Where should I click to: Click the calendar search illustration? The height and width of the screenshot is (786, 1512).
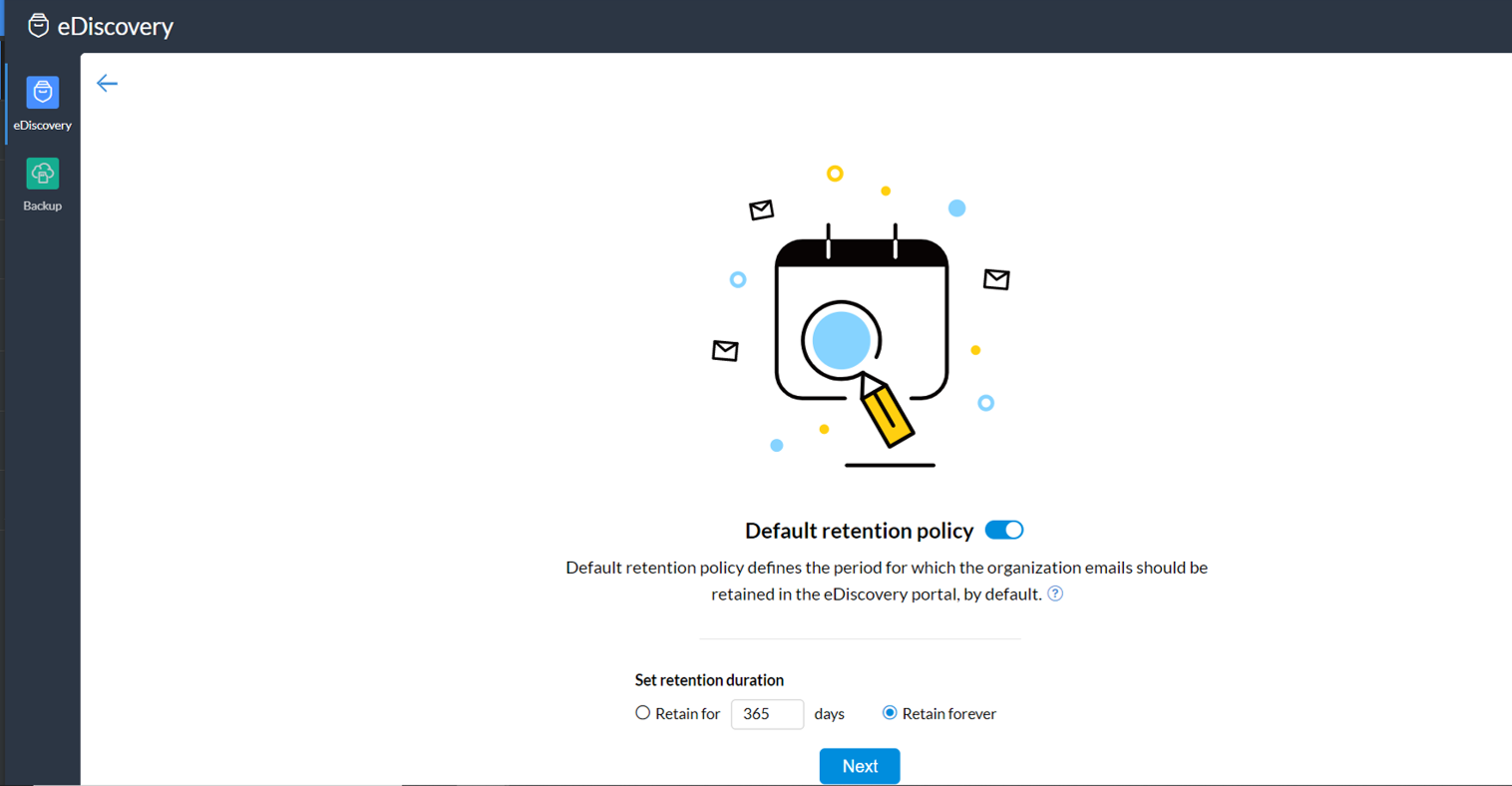(x=860, y=319)
